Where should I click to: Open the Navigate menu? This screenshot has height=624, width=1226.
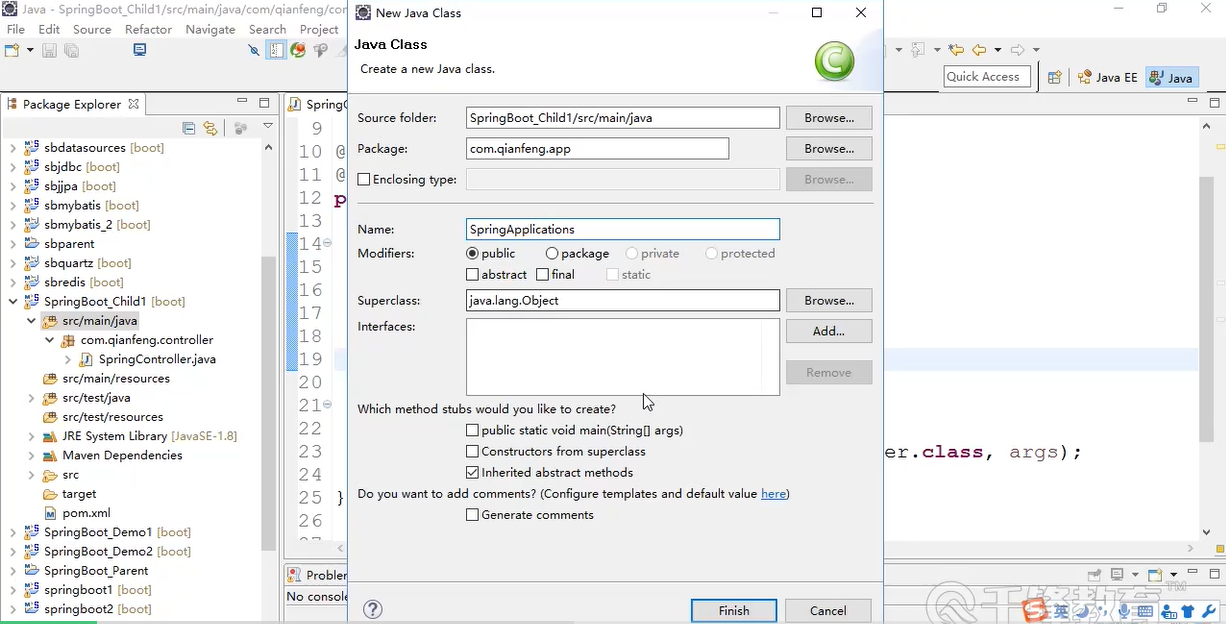coord(210,29)
